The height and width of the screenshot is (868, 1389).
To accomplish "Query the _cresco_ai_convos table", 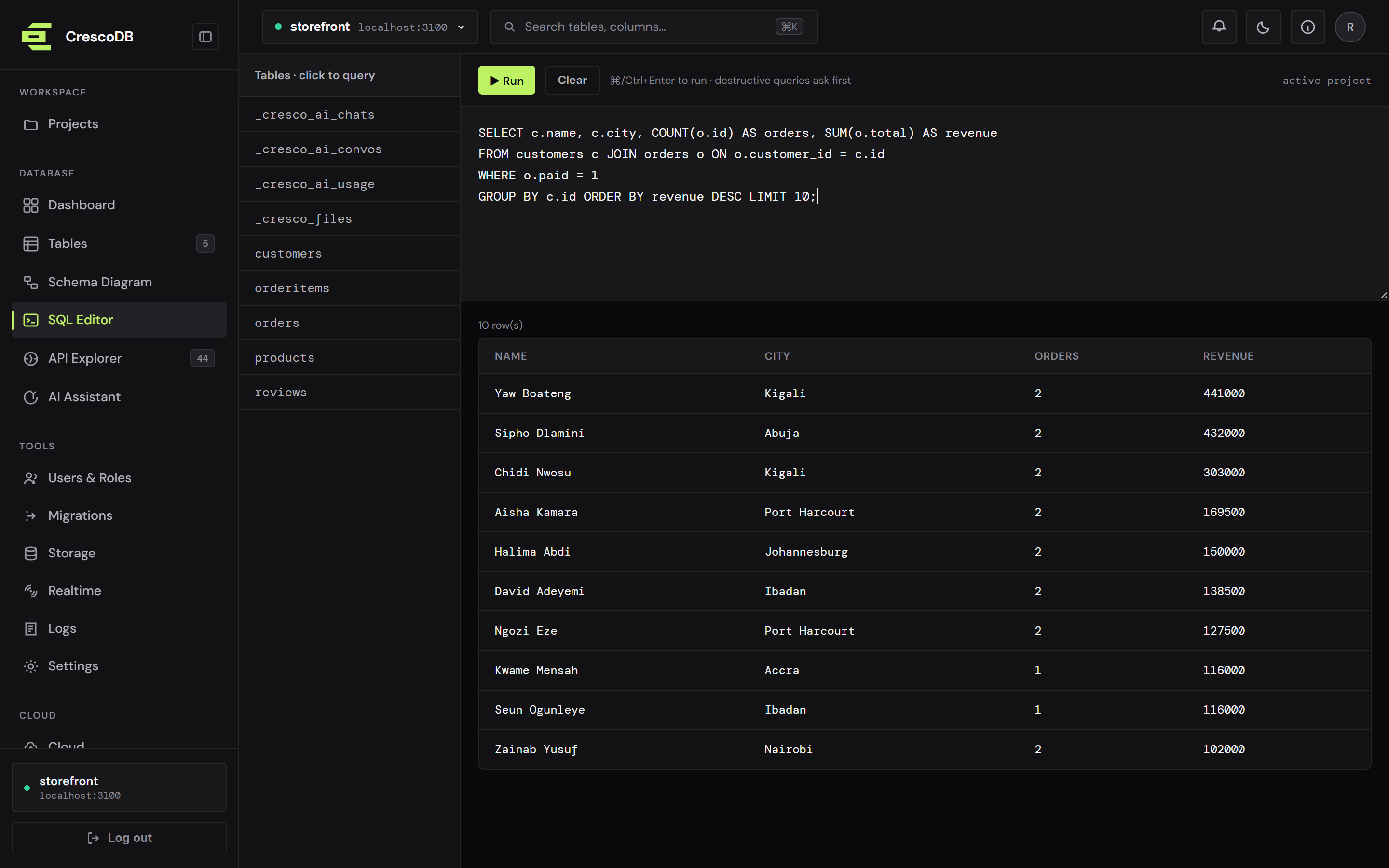I will pos(350,149).
